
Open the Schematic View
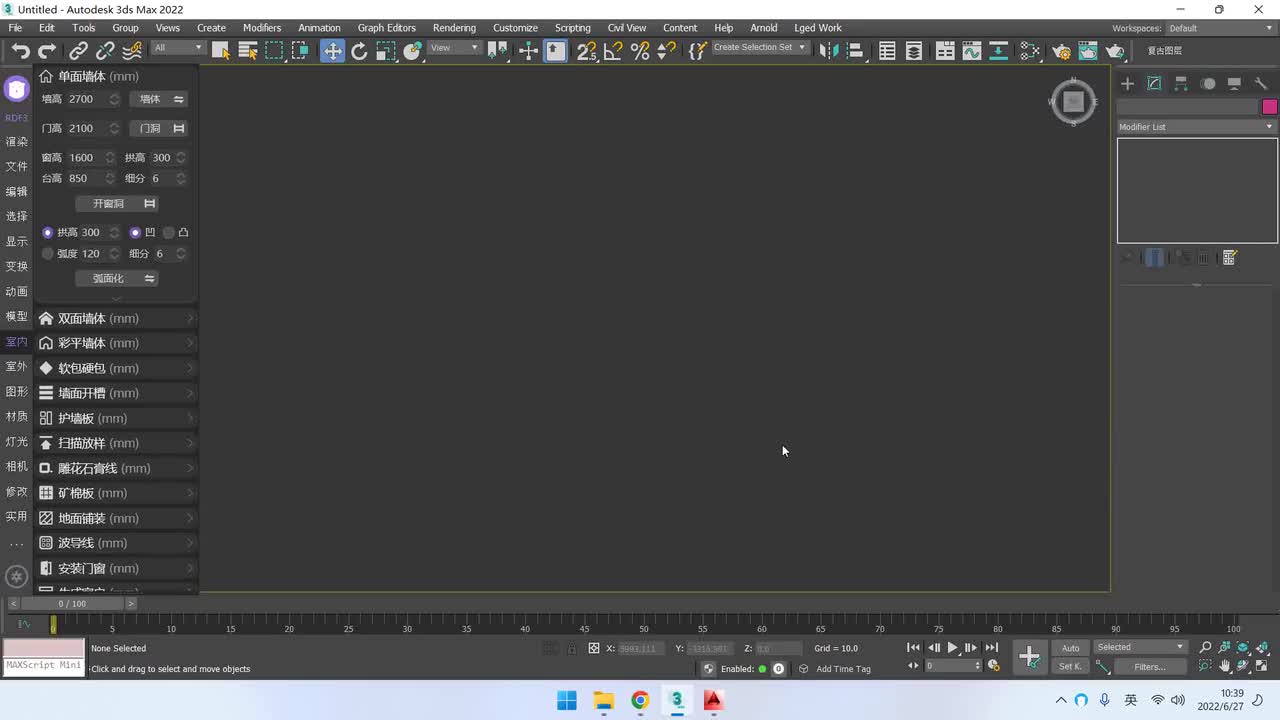(998, 51)
